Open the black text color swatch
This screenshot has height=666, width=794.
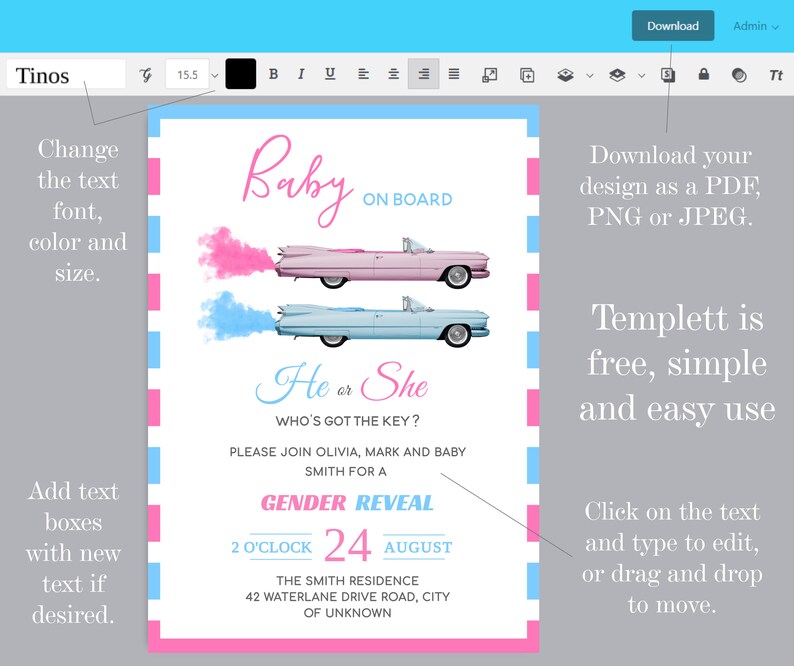pos(241,74)
